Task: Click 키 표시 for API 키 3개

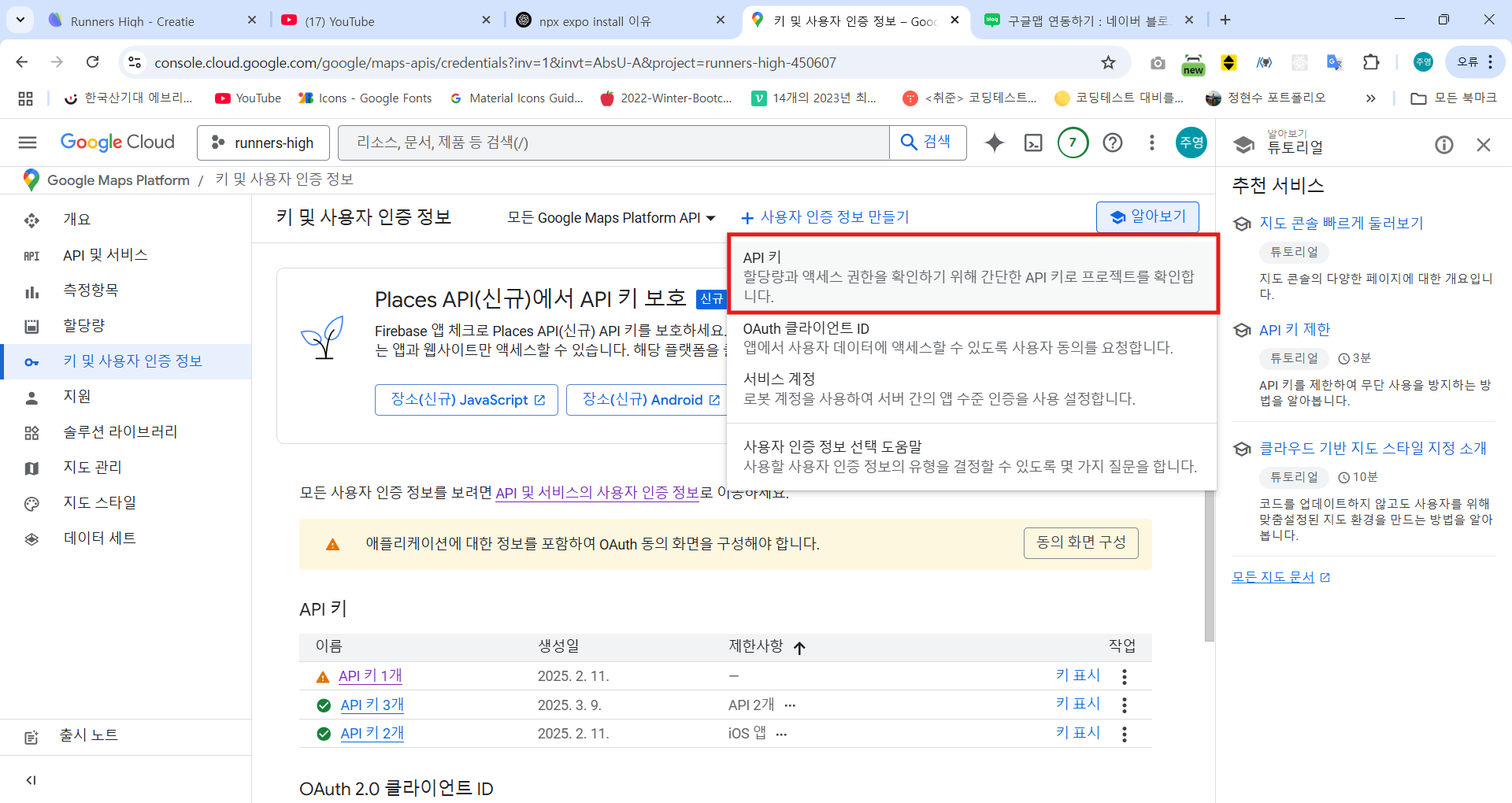Action: pyautogui.click(x=1077, y=704)
